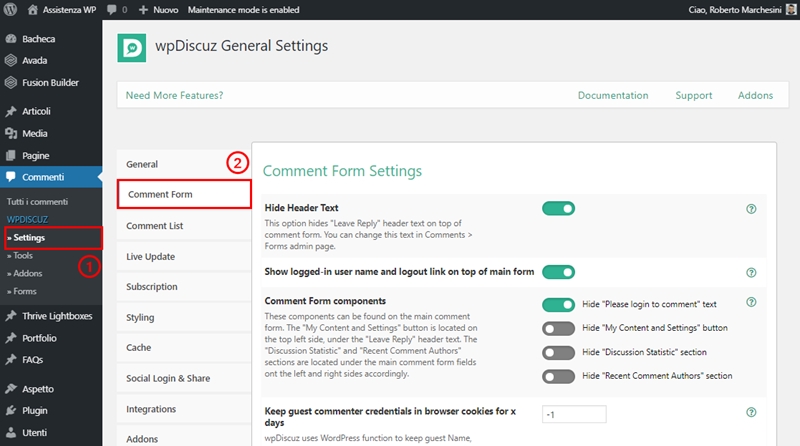This screenshot has width=800, height=446.
Task: Open the Documentation link
Action: (x=613, y=95)
